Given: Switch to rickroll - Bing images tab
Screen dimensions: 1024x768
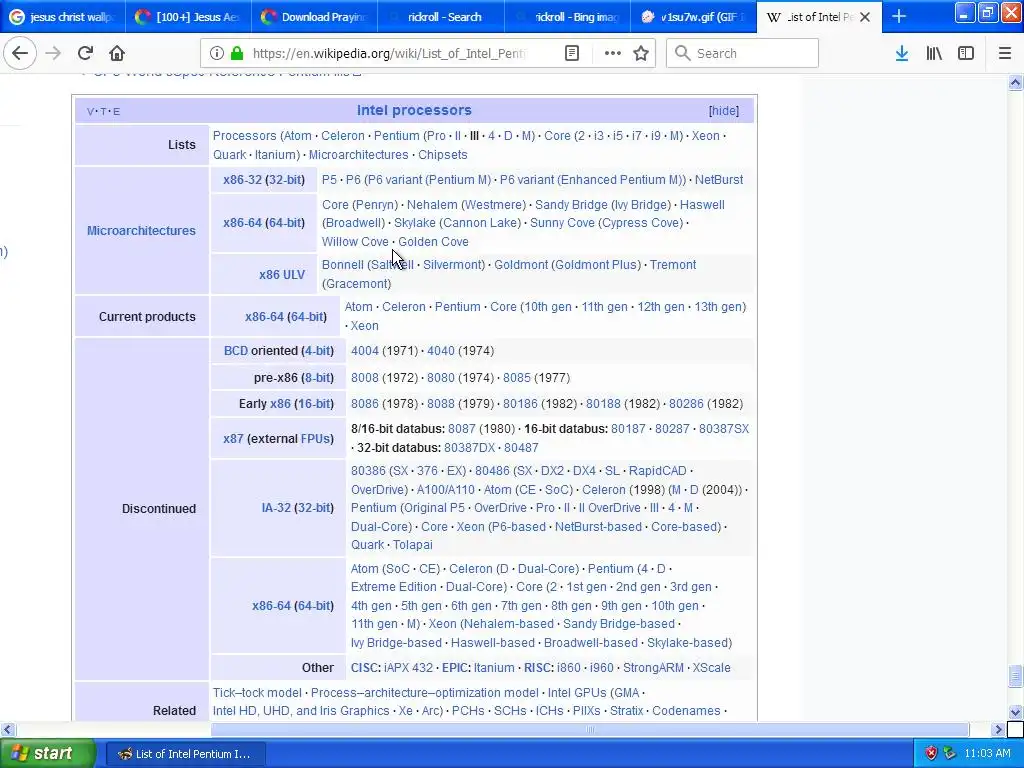Looking at the screenshot, I should coord(568,16).
